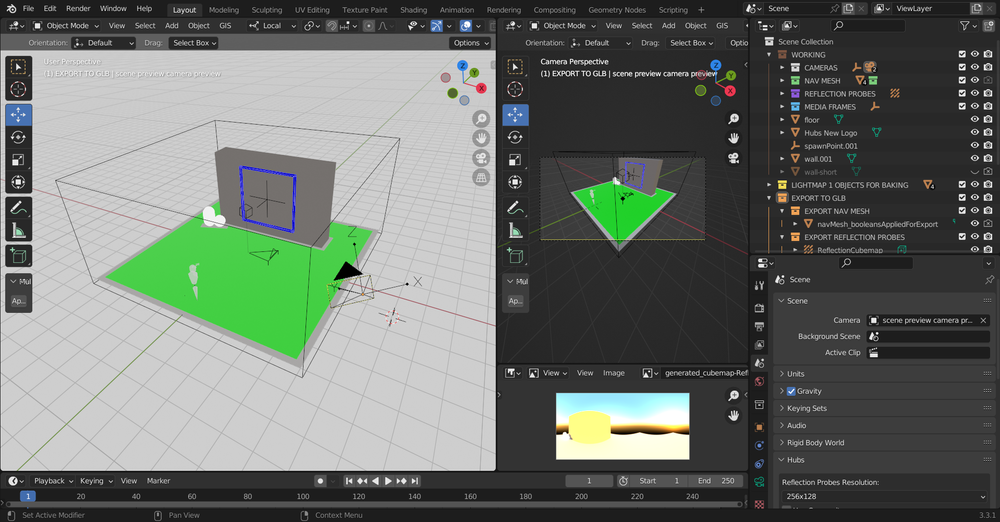1000x522 pixels.
Task: Select the Measure tool in User Perspective viewport
Action: pos(18,230)
